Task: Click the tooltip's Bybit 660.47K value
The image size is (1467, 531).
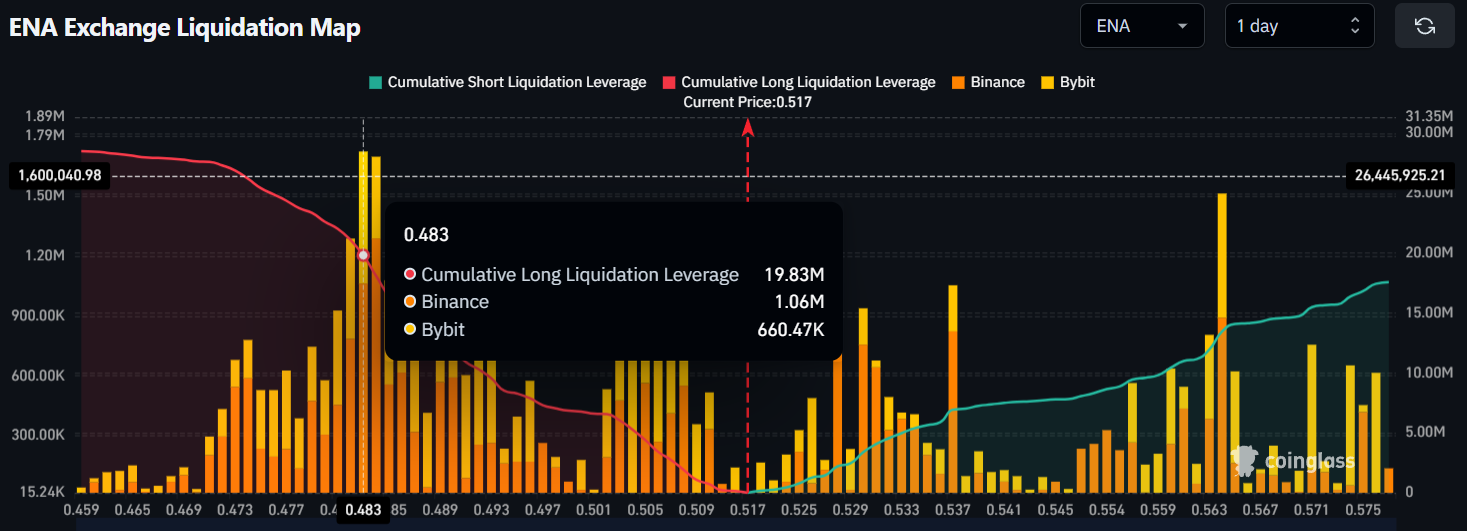Action: click(x=791, y=328)
